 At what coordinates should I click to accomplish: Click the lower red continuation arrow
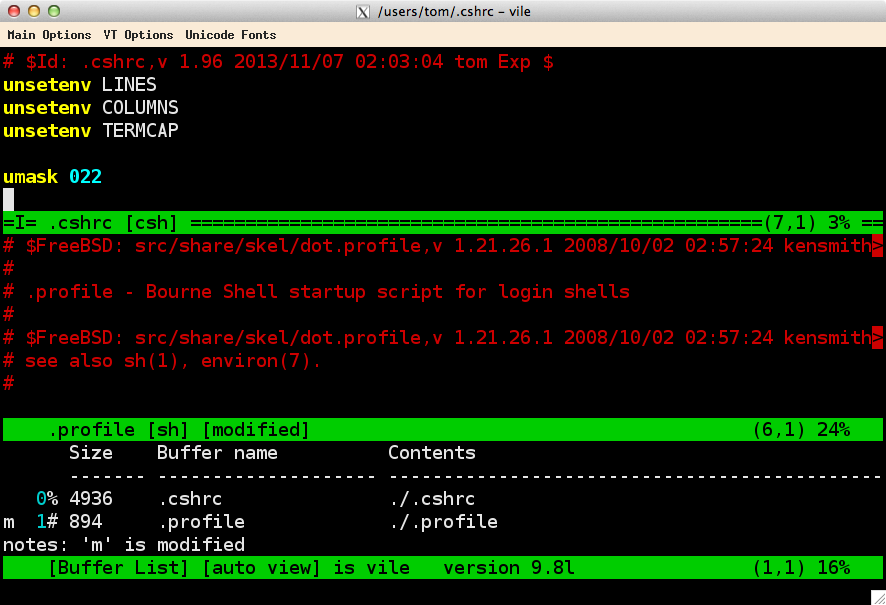click(x=878, y=337)
